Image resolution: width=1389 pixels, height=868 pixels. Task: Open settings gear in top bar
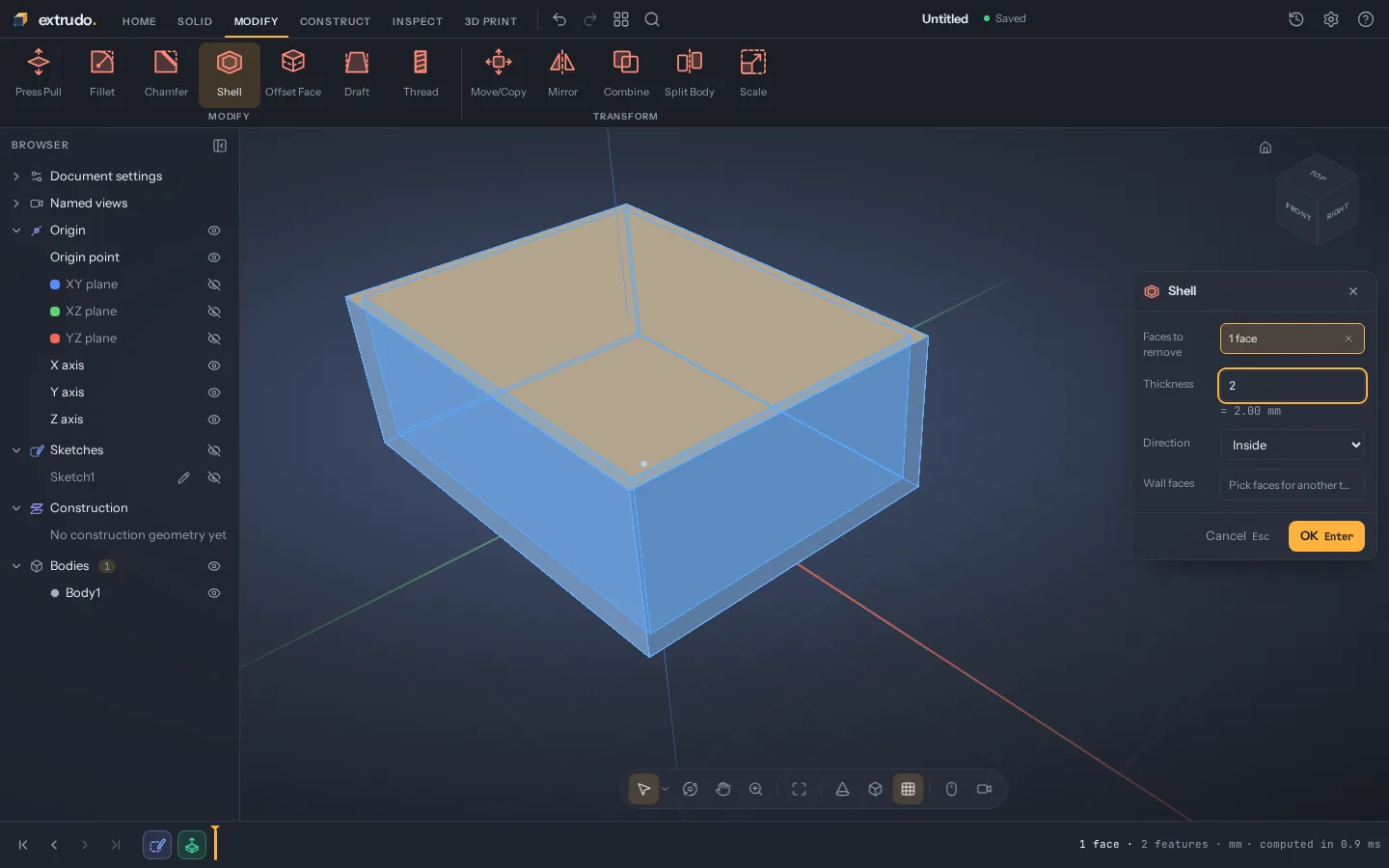[1331, 19]
